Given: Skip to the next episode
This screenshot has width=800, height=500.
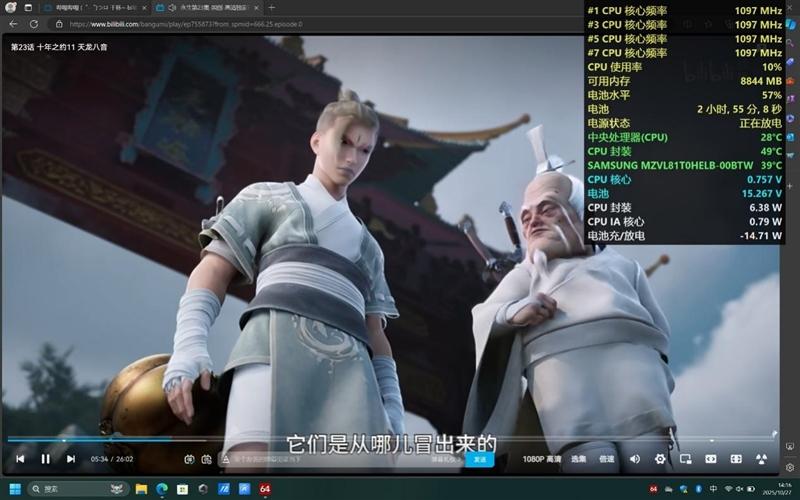Looking at the screenshot, I should click(x=71, y=459).
